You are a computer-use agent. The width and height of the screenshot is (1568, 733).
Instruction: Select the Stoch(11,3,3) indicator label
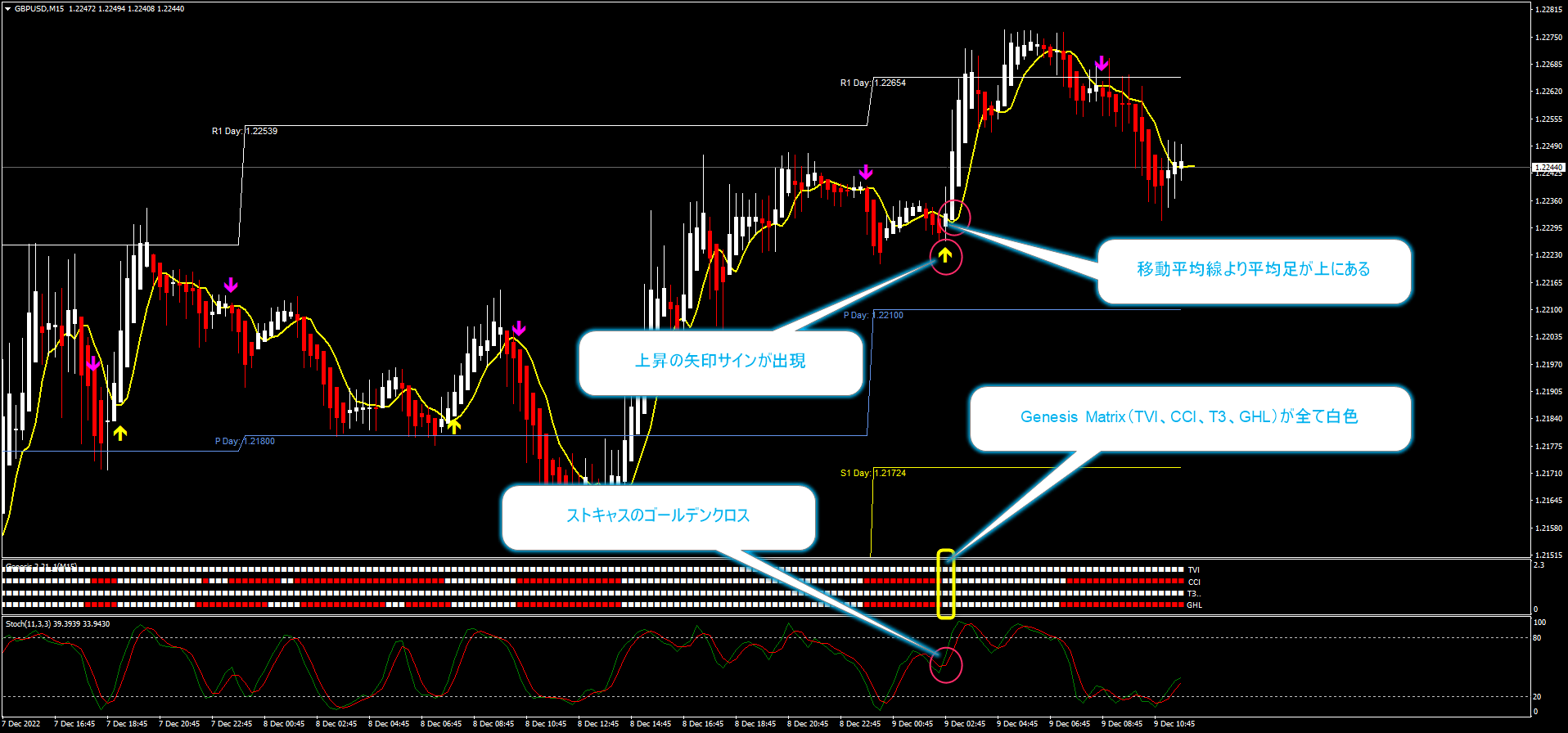click(x=57, y=624)
